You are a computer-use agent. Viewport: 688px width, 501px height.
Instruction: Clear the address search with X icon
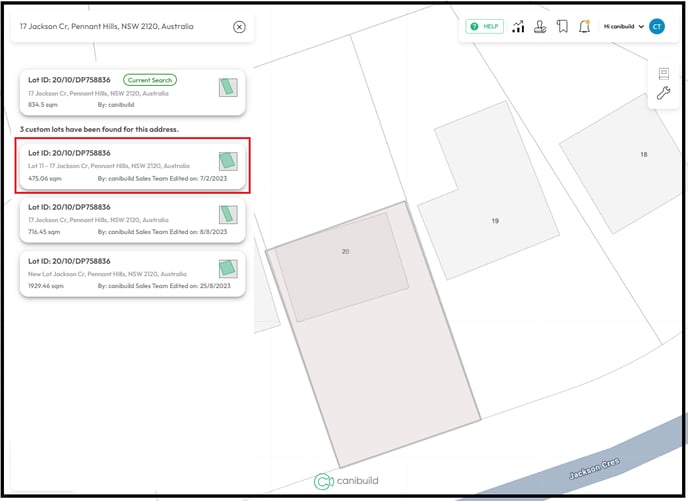(239, 27)
